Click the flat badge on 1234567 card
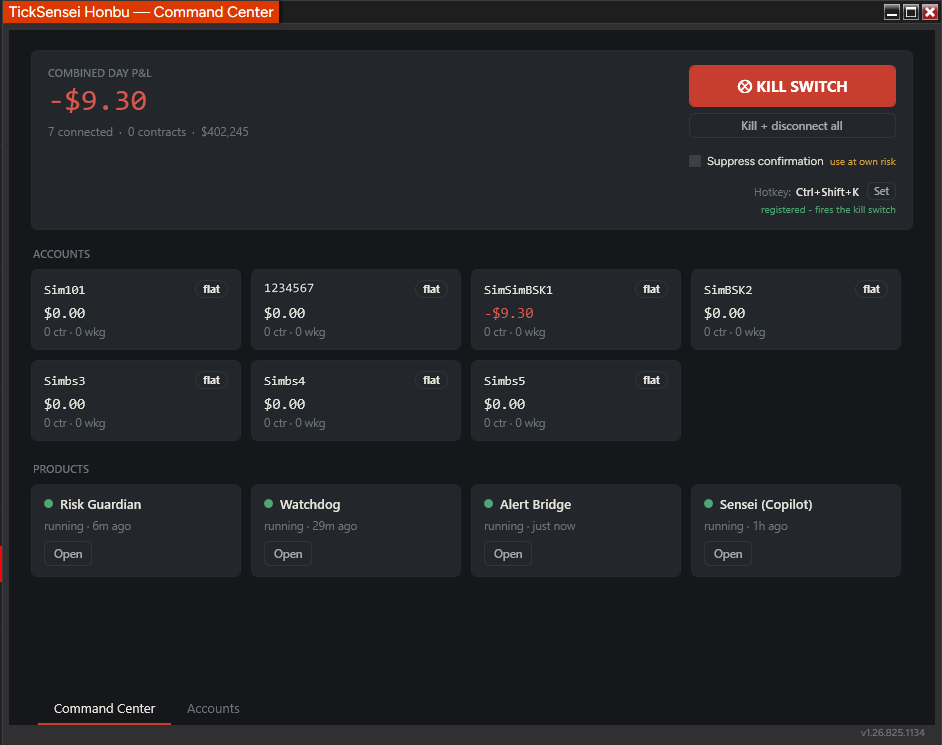The image size is (942, 745). (x=431, y=289)
